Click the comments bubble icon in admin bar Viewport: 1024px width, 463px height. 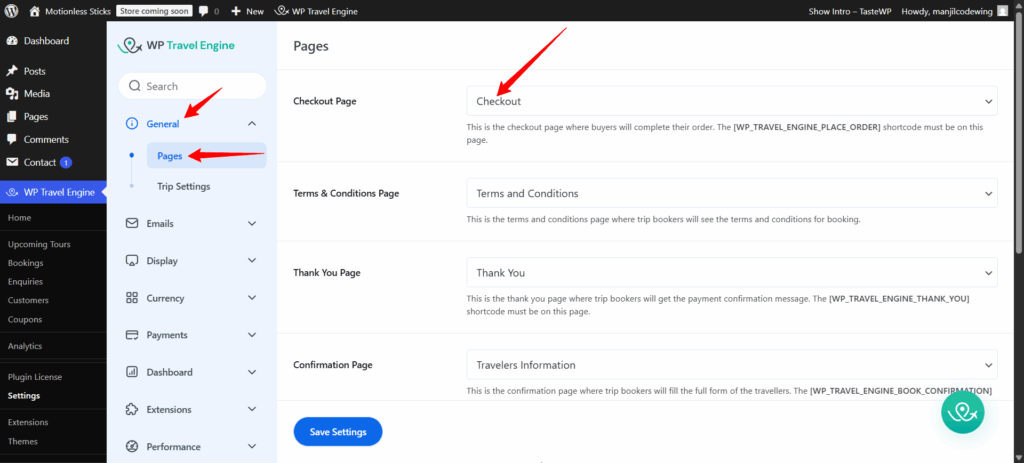(x=203, y=11)
